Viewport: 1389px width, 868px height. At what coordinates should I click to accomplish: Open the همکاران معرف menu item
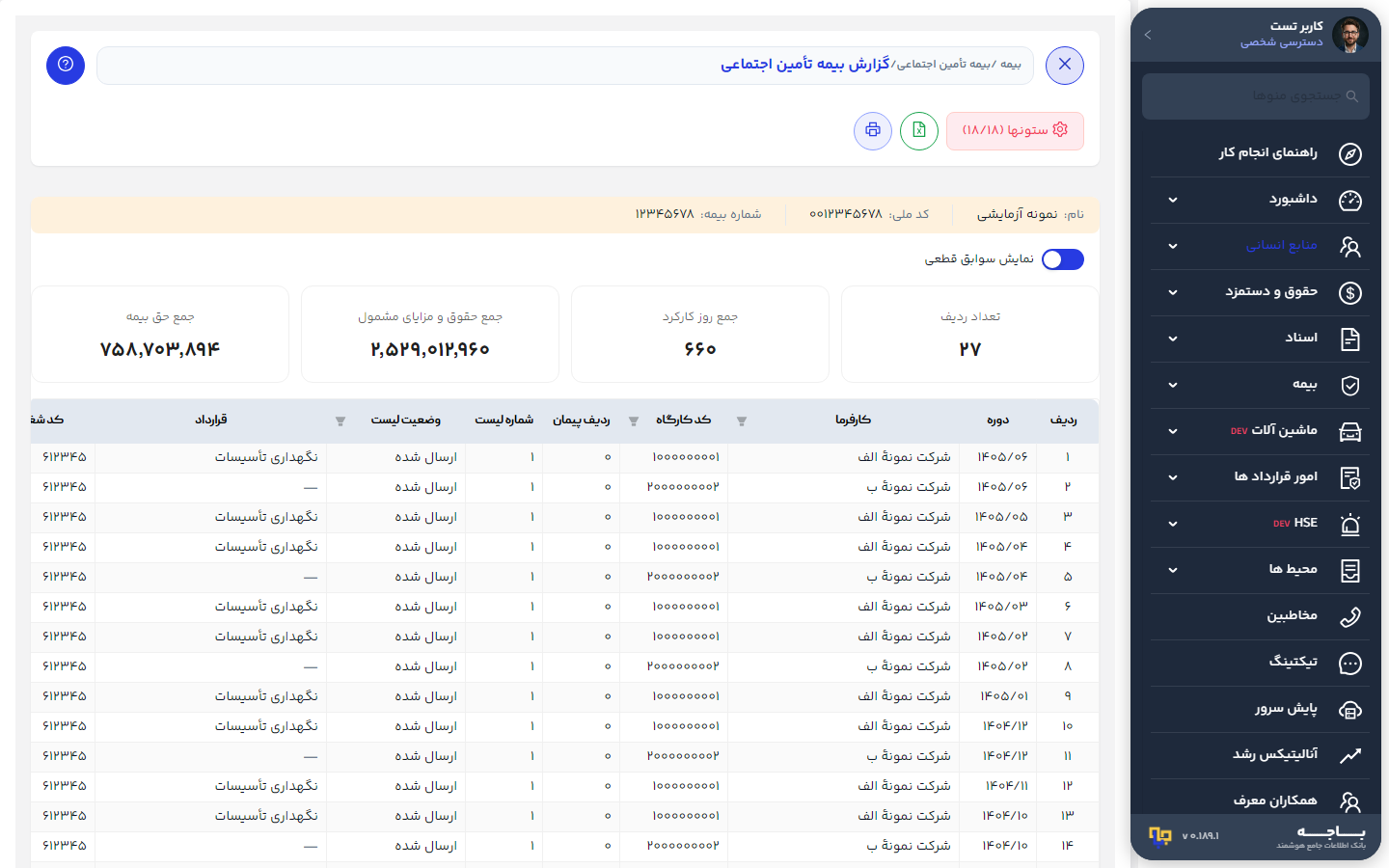point(1260,800)
